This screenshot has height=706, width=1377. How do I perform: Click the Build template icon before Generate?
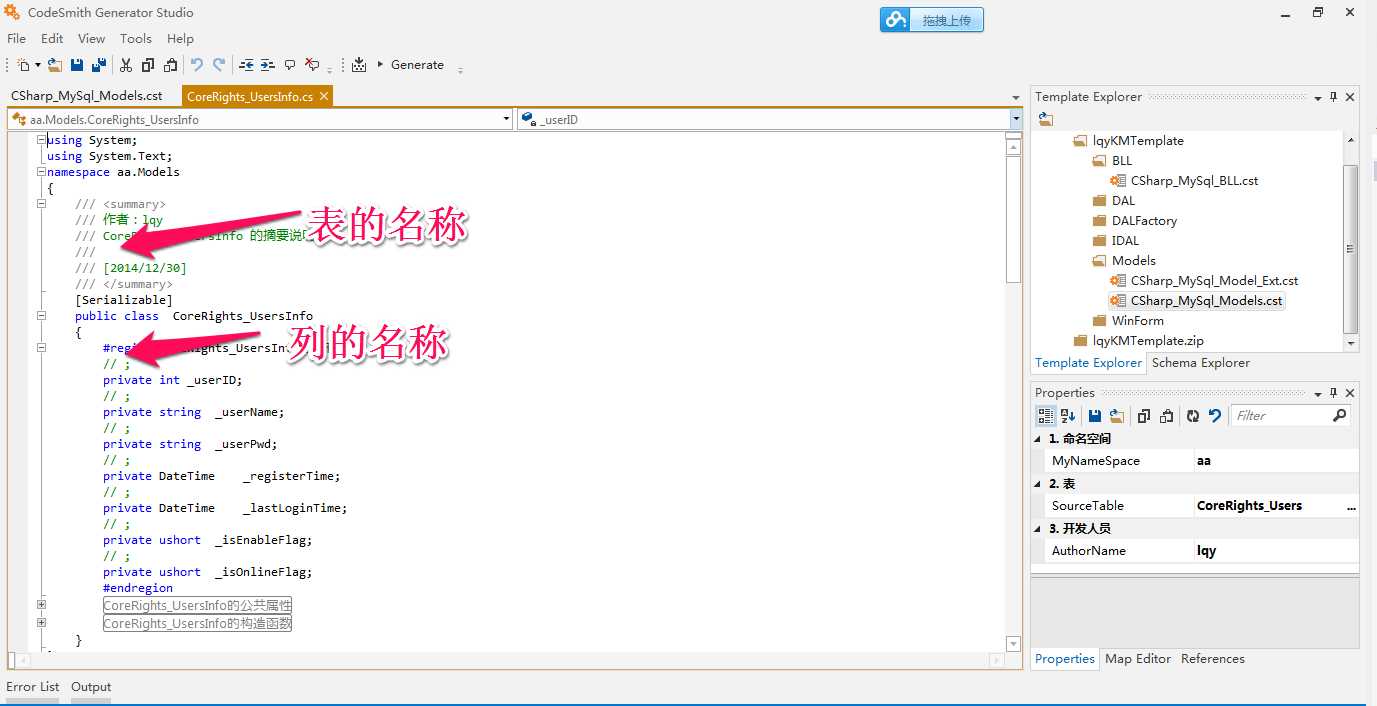point(359,65)
